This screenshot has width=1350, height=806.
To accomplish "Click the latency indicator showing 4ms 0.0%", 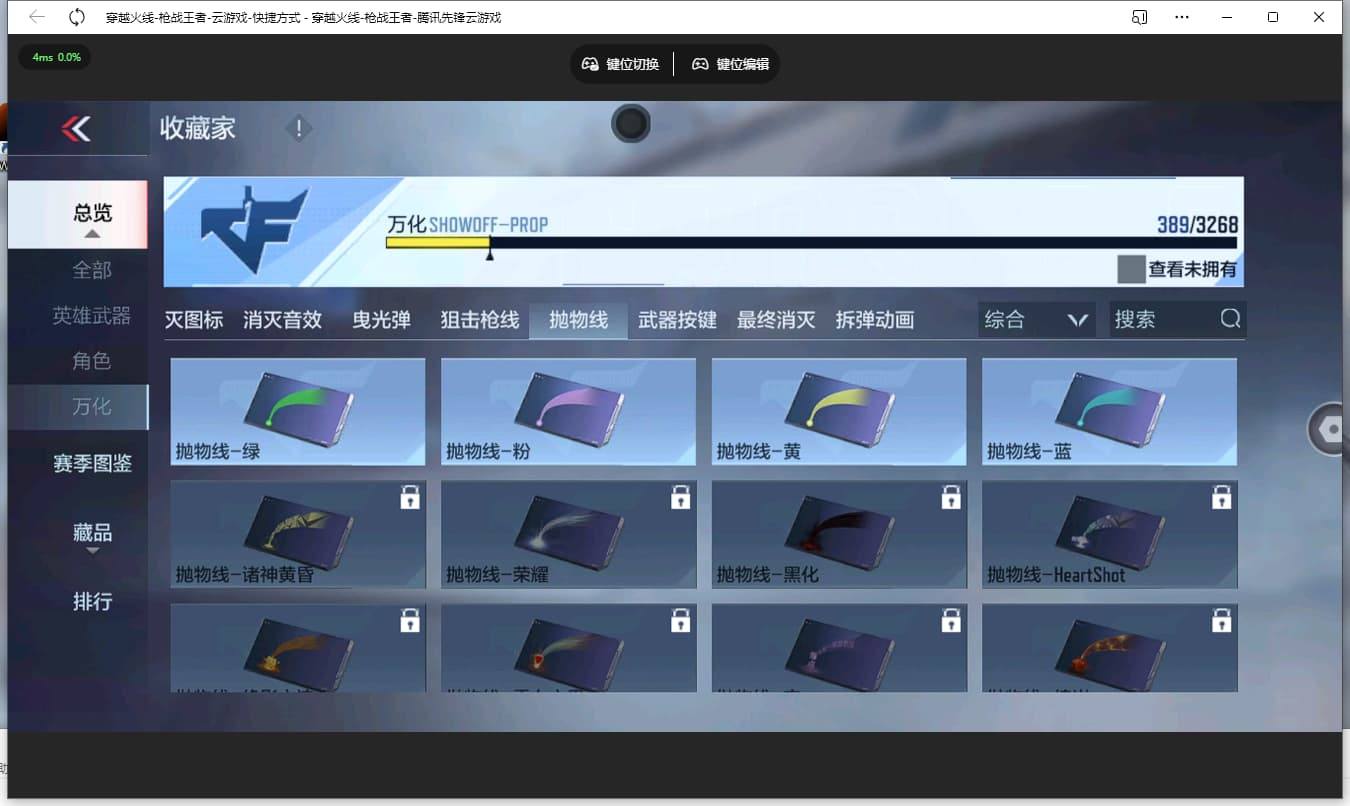I will tap(54, 57).
